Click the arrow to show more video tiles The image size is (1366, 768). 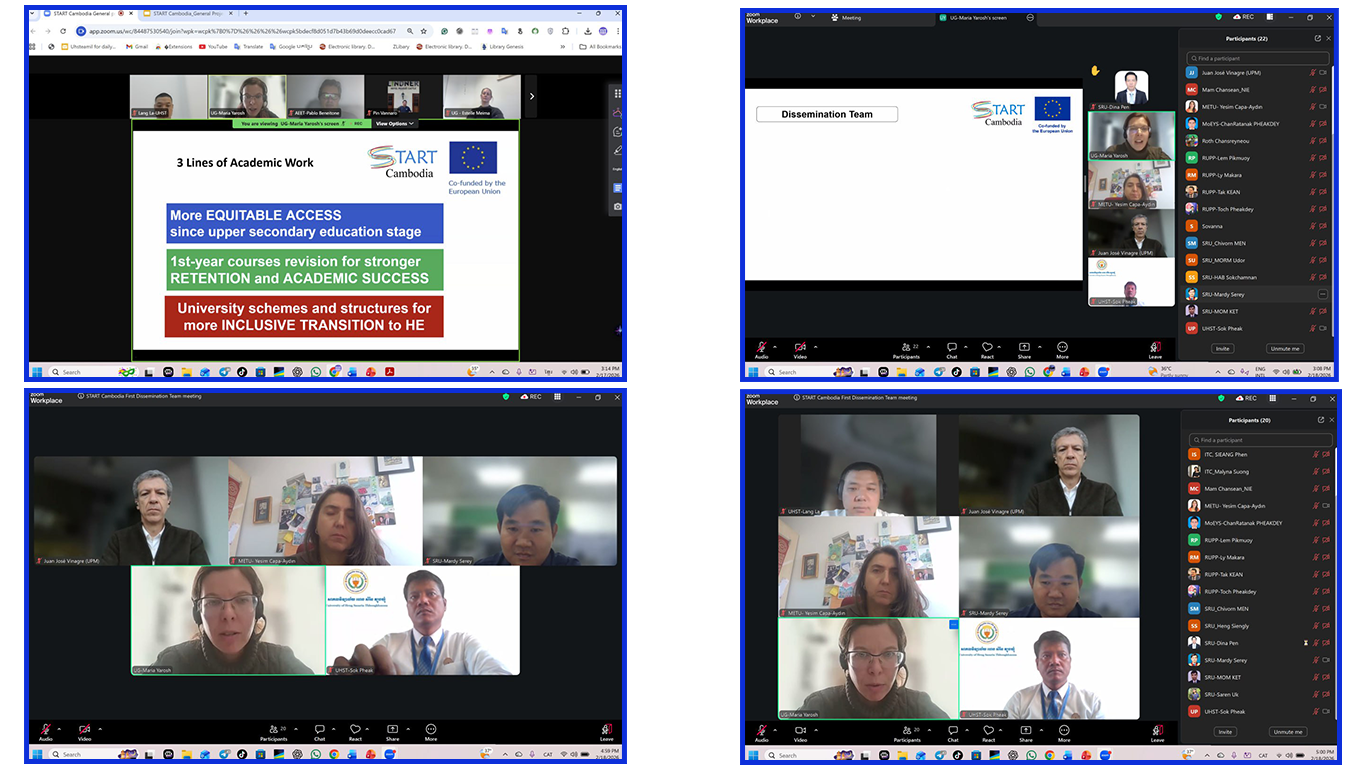[x=531, y=96]
